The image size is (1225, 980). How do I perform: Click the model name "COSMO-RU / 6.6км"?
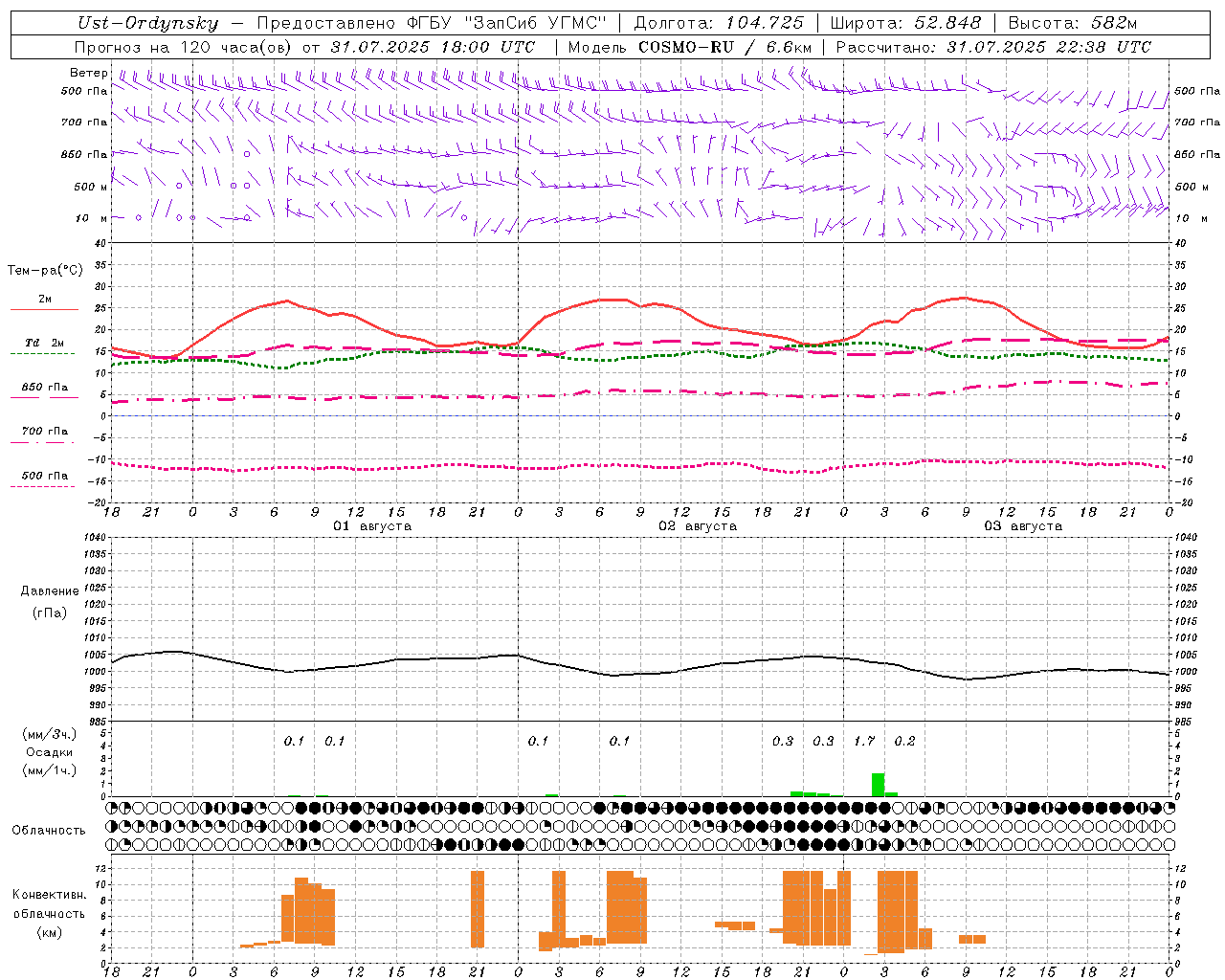725,47
